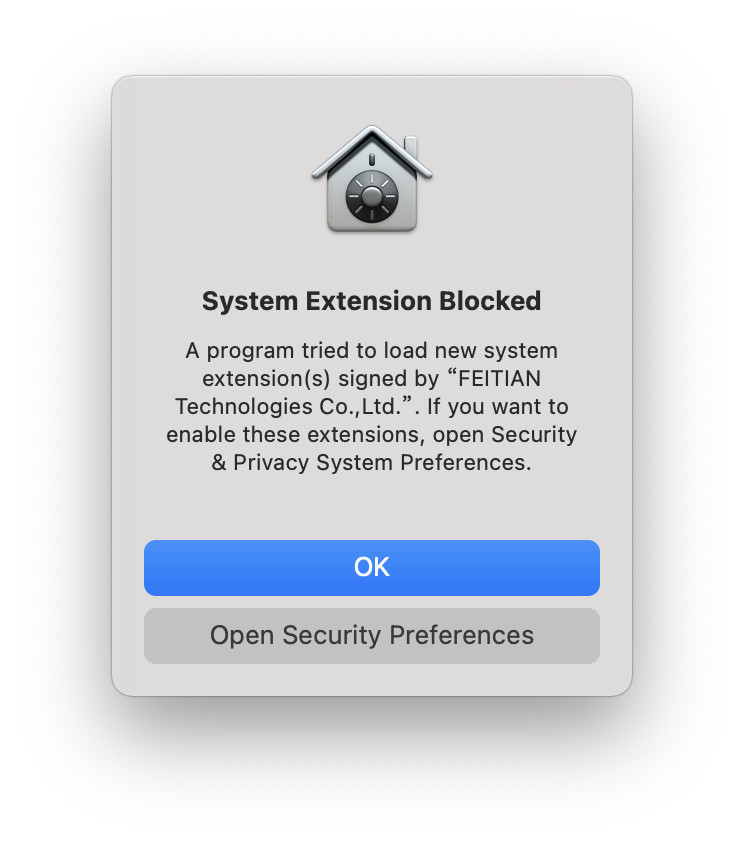Select the blue OK default button

[372, 568]
